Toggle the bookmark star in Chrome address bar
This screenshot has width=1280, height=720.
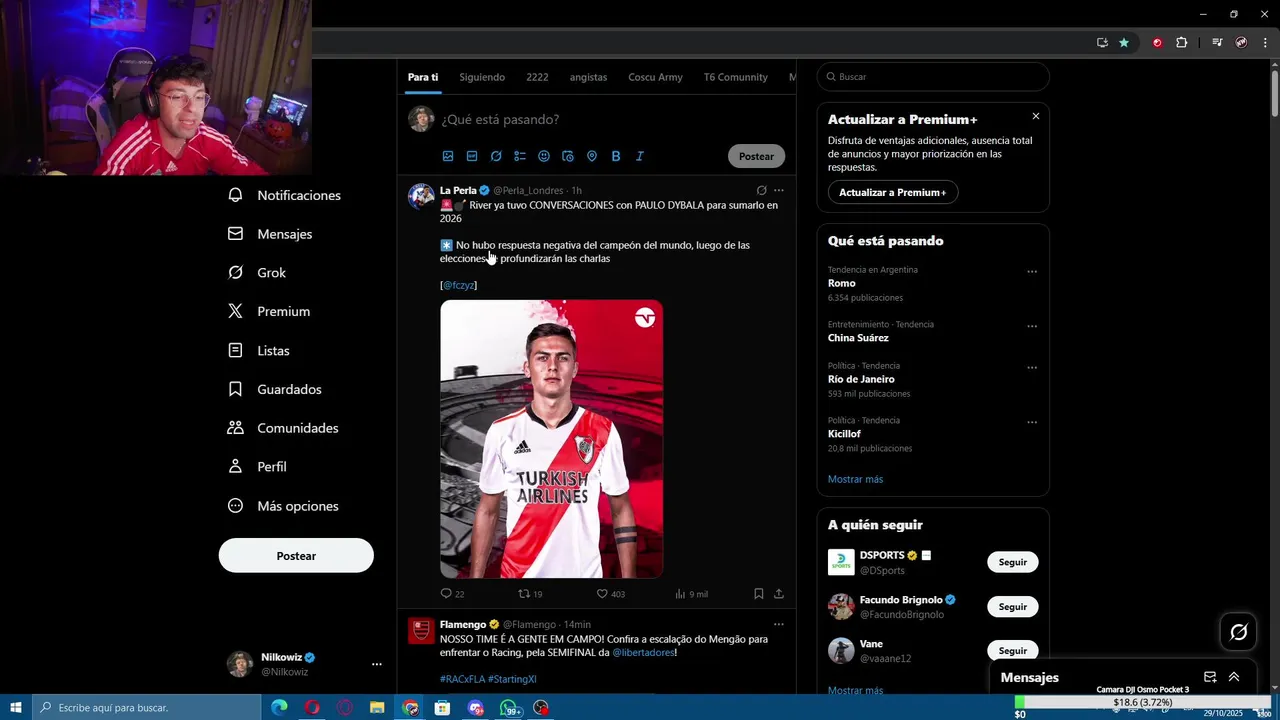(x=1124, y=42)
